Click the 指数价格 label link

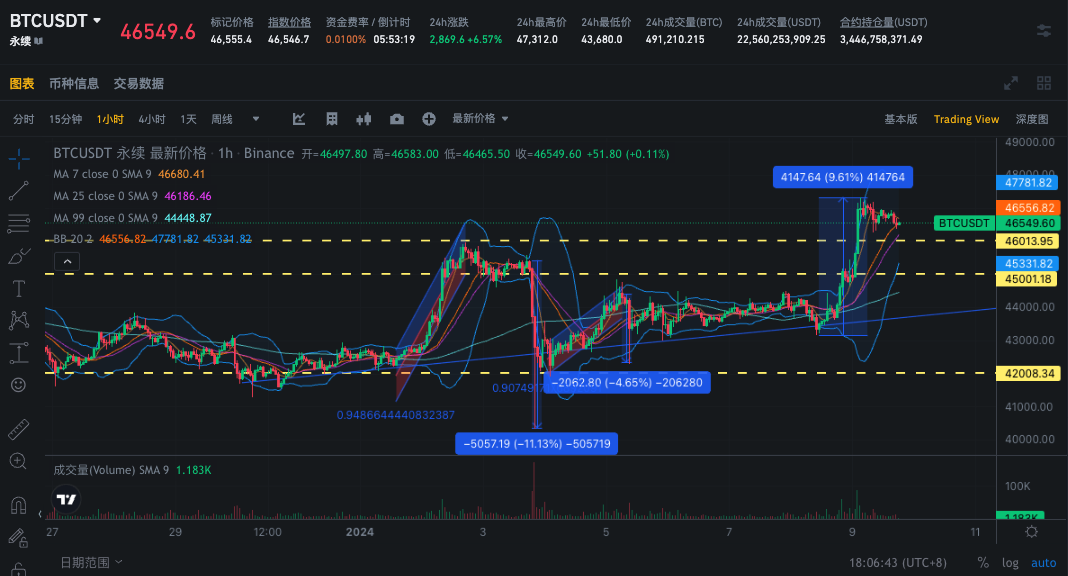pyautogui.click(x=289, y=22)
